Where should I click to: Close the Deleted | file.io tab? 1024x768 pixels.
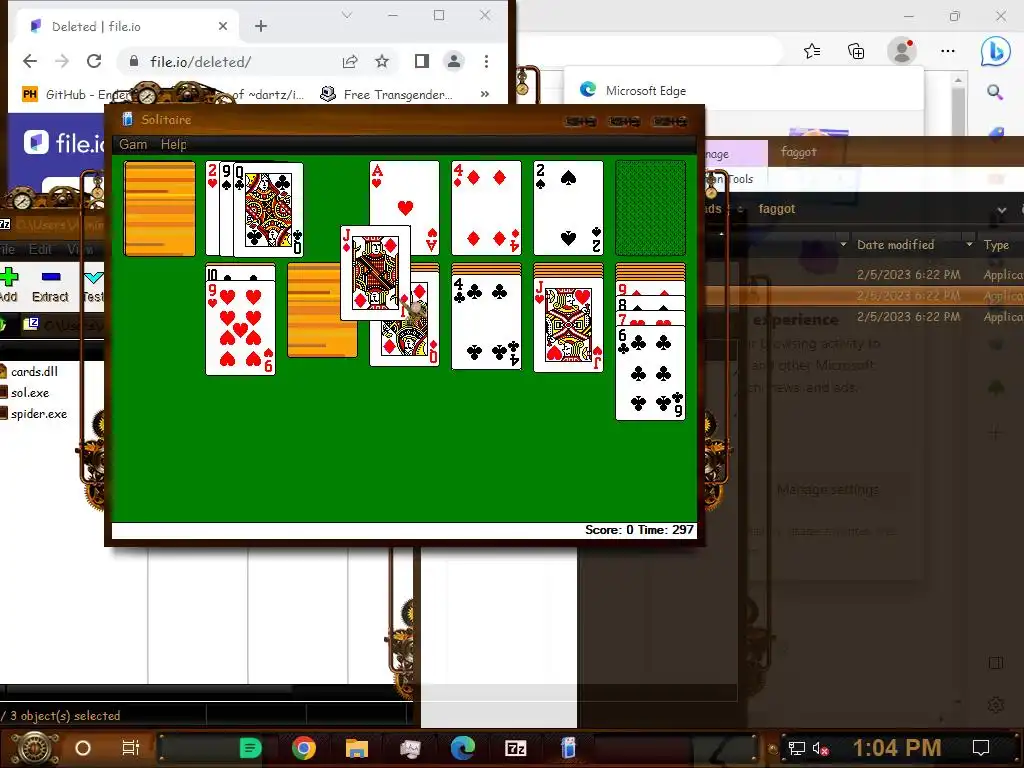[x=223, y=26]
